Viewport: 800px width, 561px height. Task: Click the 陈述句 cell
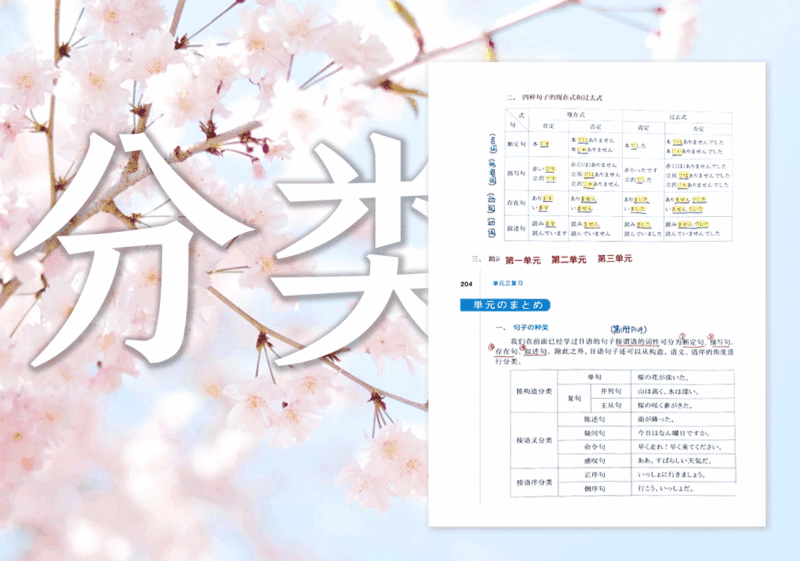(594, 419)
